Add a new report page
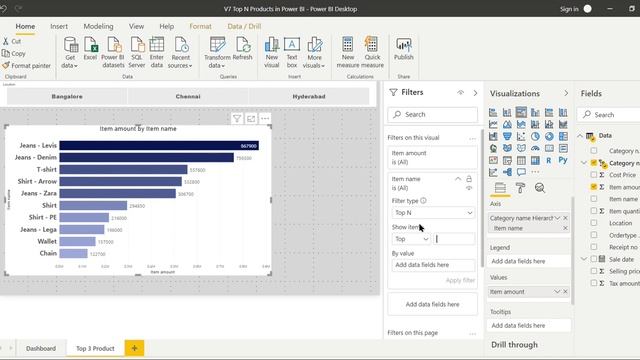 tap(134, 348)
